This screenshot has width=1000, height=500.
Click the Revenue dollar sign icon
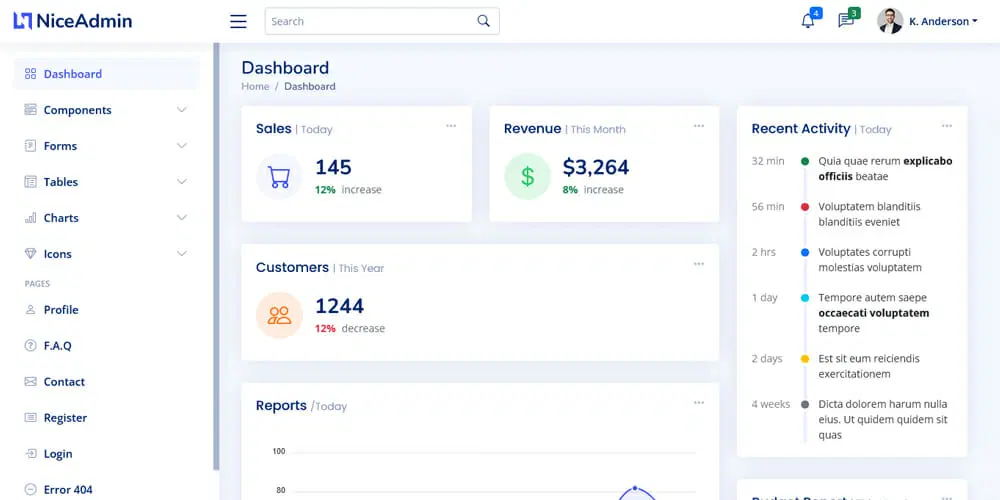527,177
